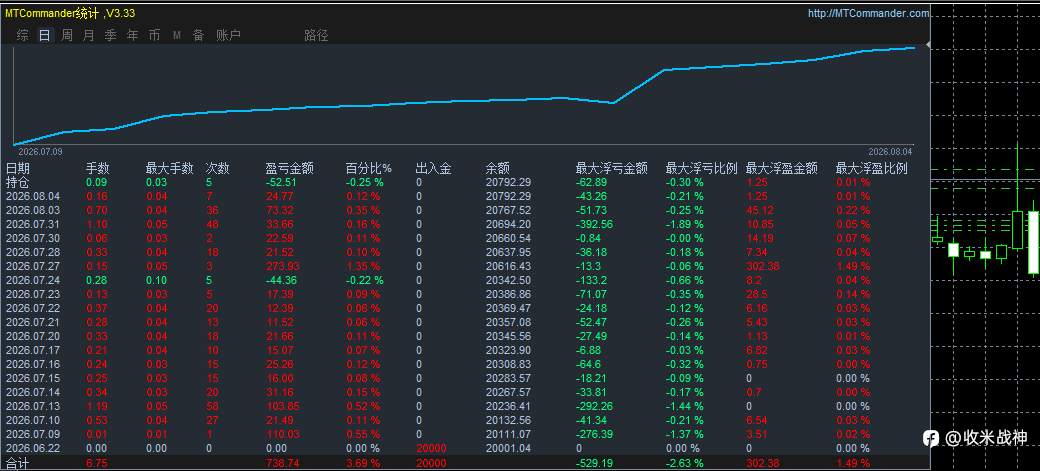1040x471 pixels.
Task: Switch to the 综 summary tab
Action: click(23, 36)
